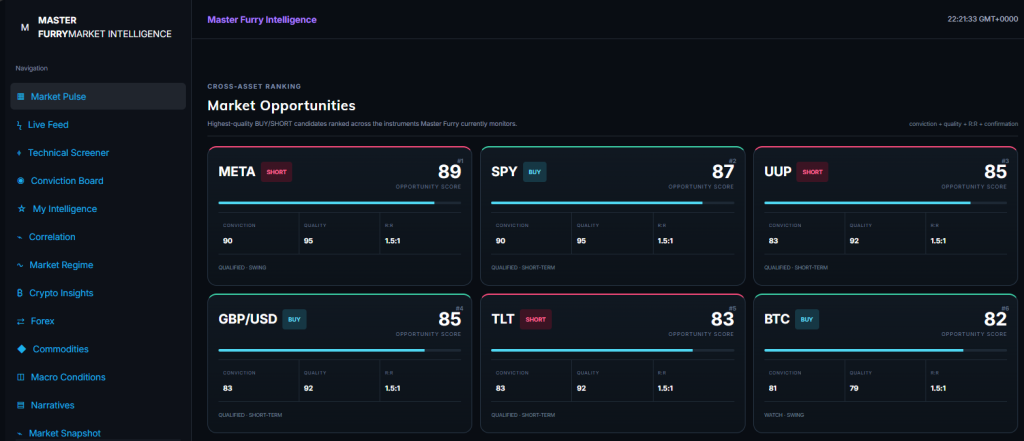The image size is (1024, 441).
Task: Click the BTC score progress bar
Action: point(885,351)
